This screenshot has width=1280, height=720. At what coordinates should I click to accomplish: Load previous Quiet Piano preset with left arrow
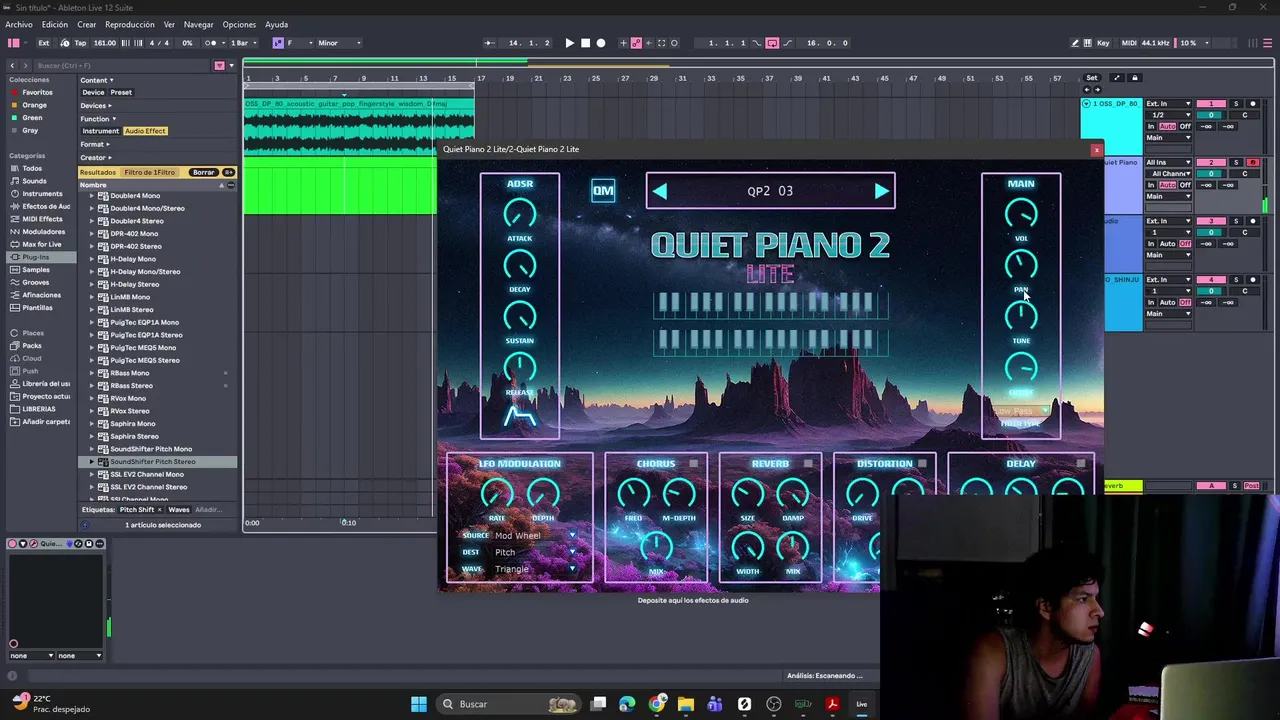coord(659,191)
